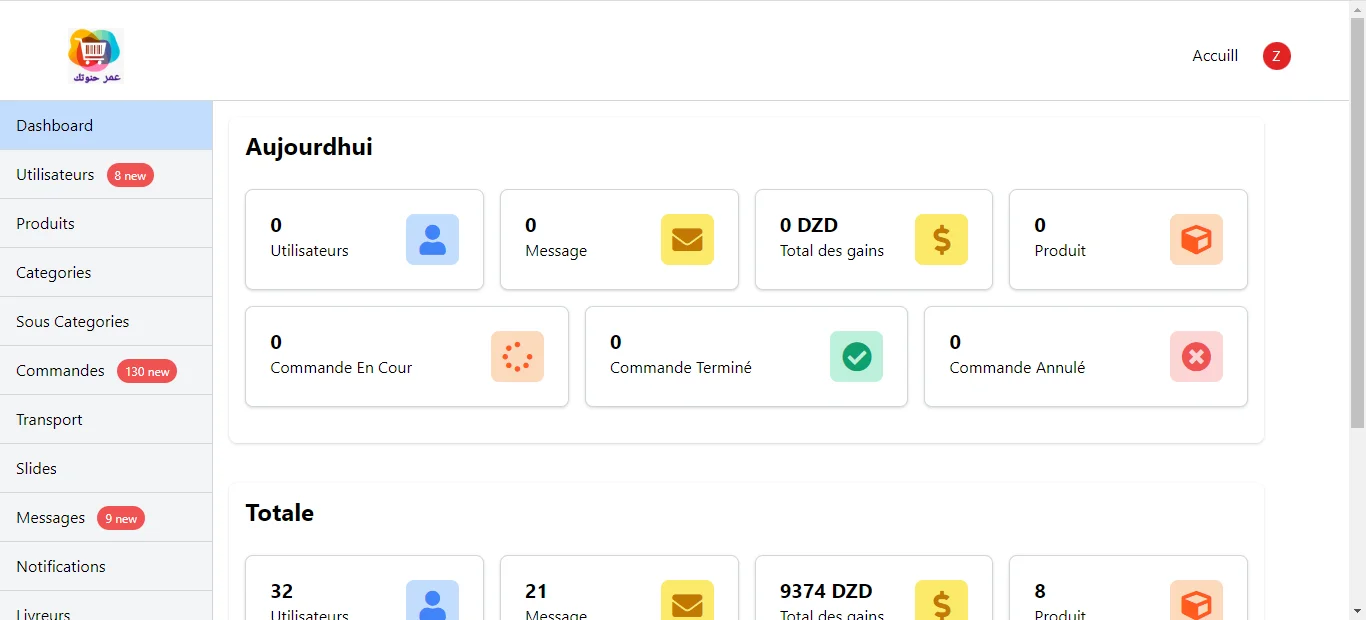Click the shopping cart store logo
This screenshot has width=1366, height=620.
[95, 55]
